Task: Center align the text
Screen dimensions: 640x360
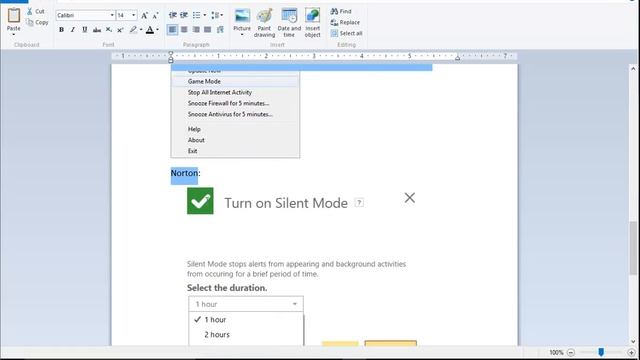Action: (184, 29)
